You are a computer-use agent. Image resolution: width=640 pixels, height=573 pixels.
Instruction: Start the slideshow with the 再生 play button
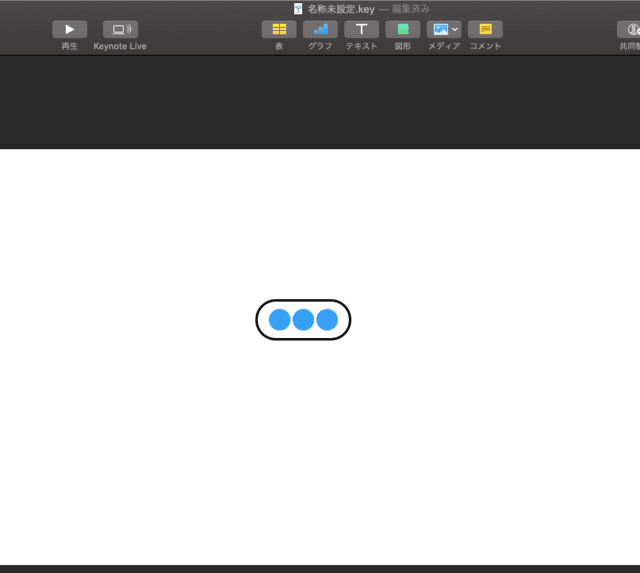[69, 30]
